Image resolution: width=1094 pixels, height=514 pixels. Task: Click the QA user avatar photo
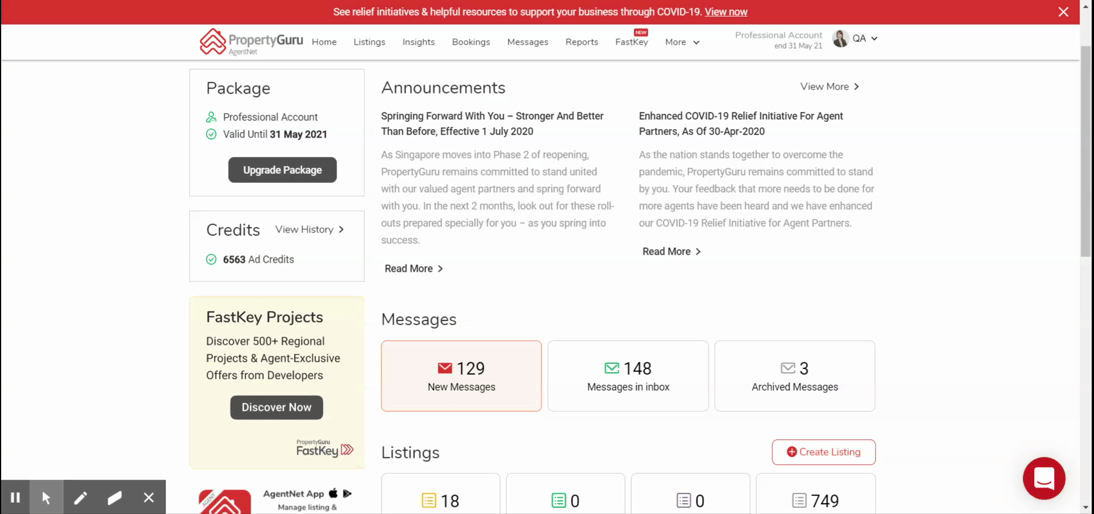point(840,39)
